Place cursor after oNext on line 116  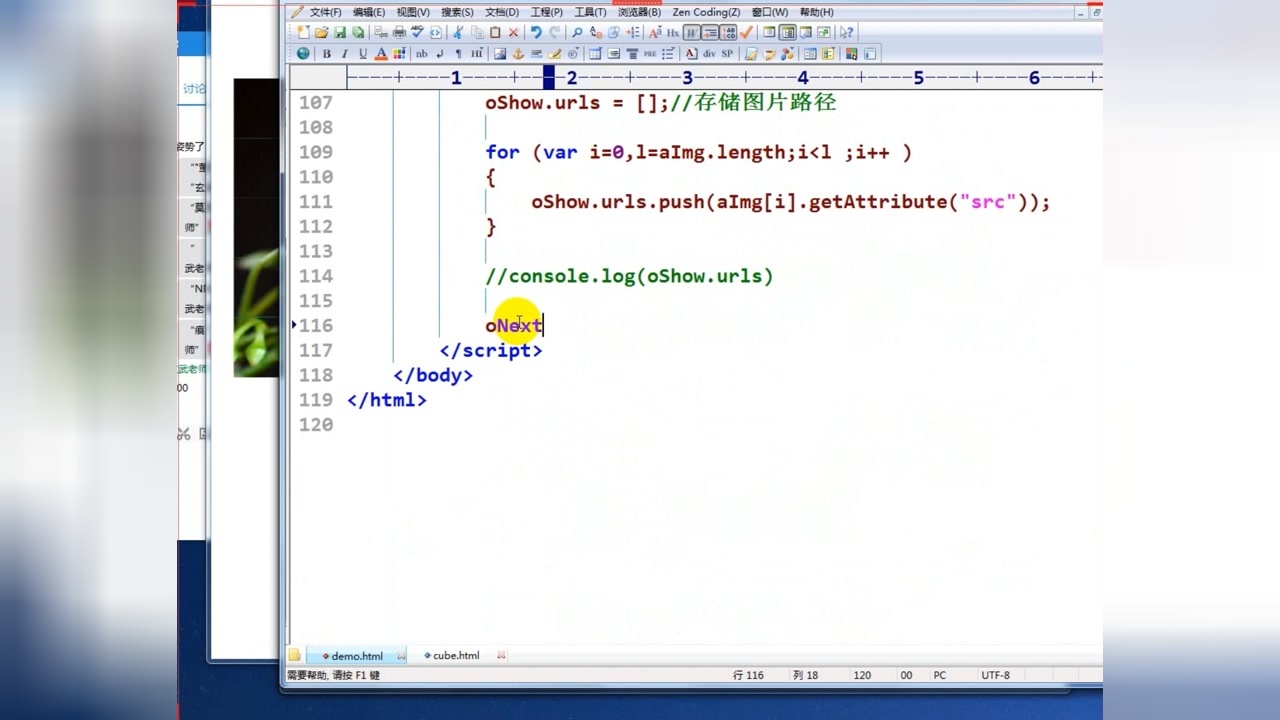coord(543,326)
